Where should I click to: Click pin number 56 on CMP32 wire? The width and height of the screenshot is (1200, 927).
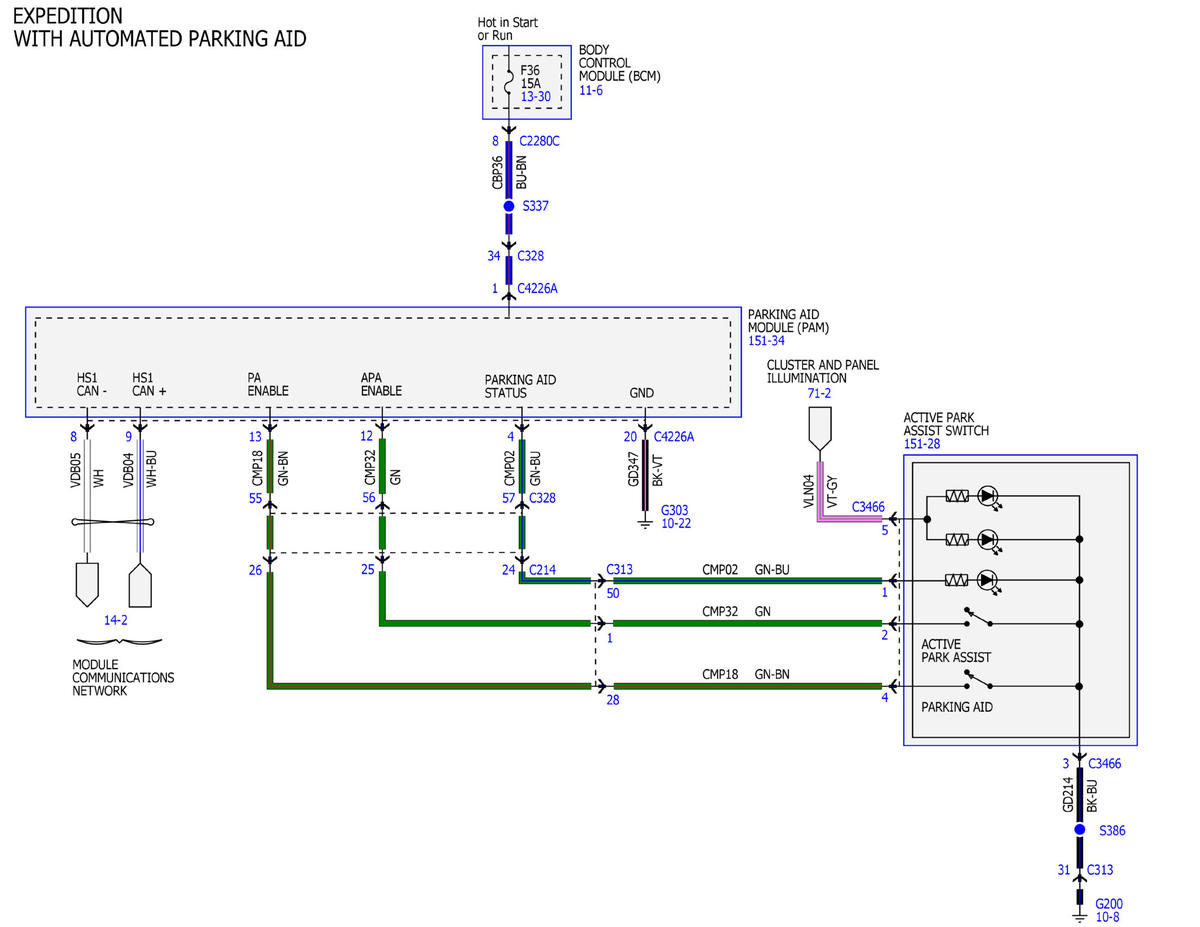(x=369, y=497)
